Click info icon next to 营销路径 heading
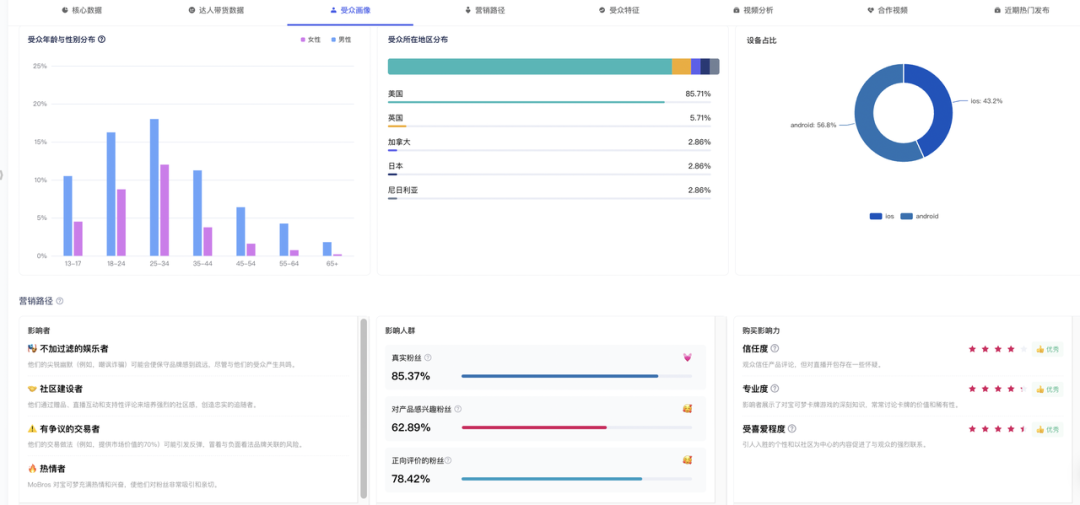This screenshot has width=1080, height=505. pyautogui.click(x=60, y=300)
